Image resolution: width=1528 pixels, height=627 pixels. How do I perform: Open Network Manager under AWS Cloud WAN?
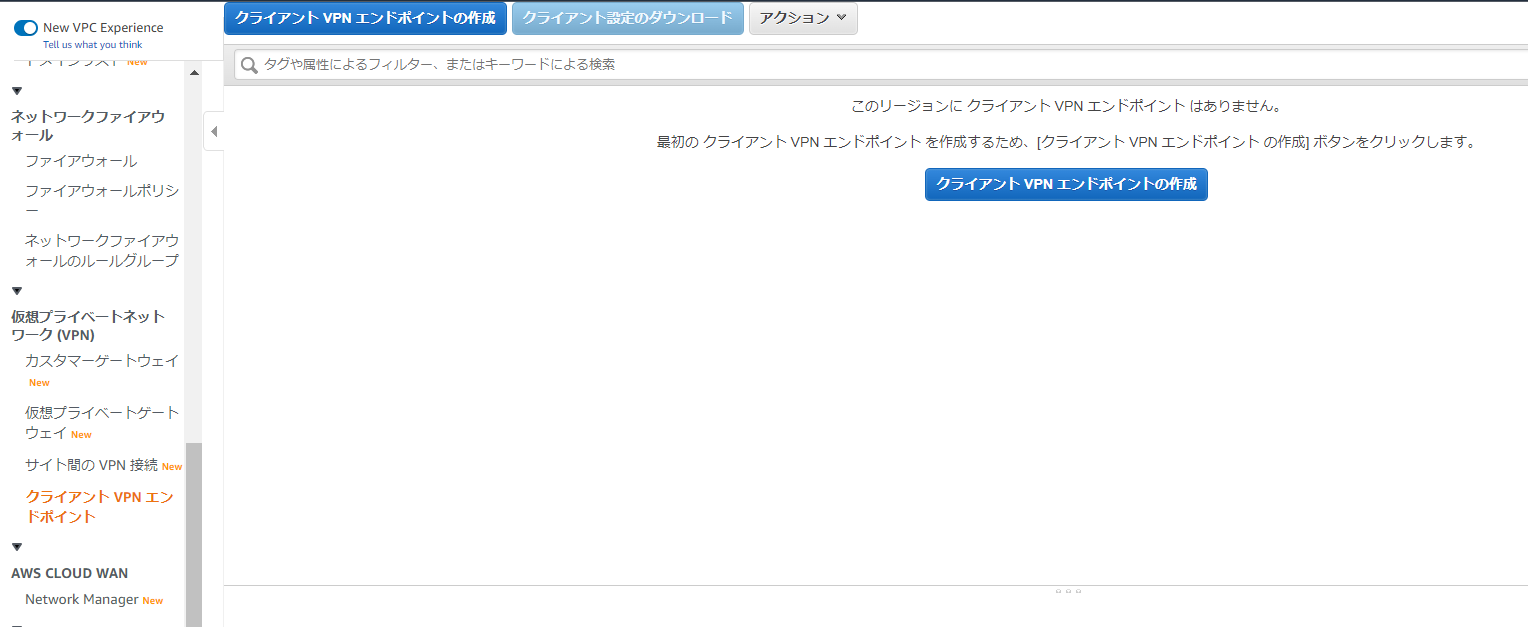(81, 600)
